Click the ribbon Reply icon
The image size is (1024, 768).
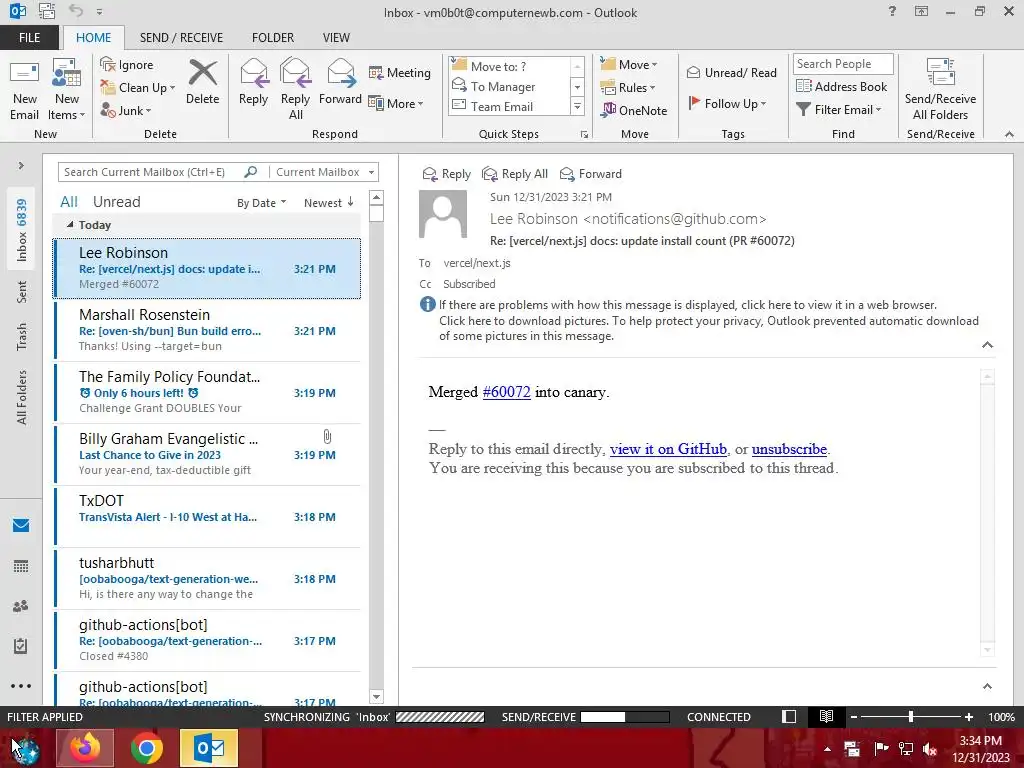253,72
